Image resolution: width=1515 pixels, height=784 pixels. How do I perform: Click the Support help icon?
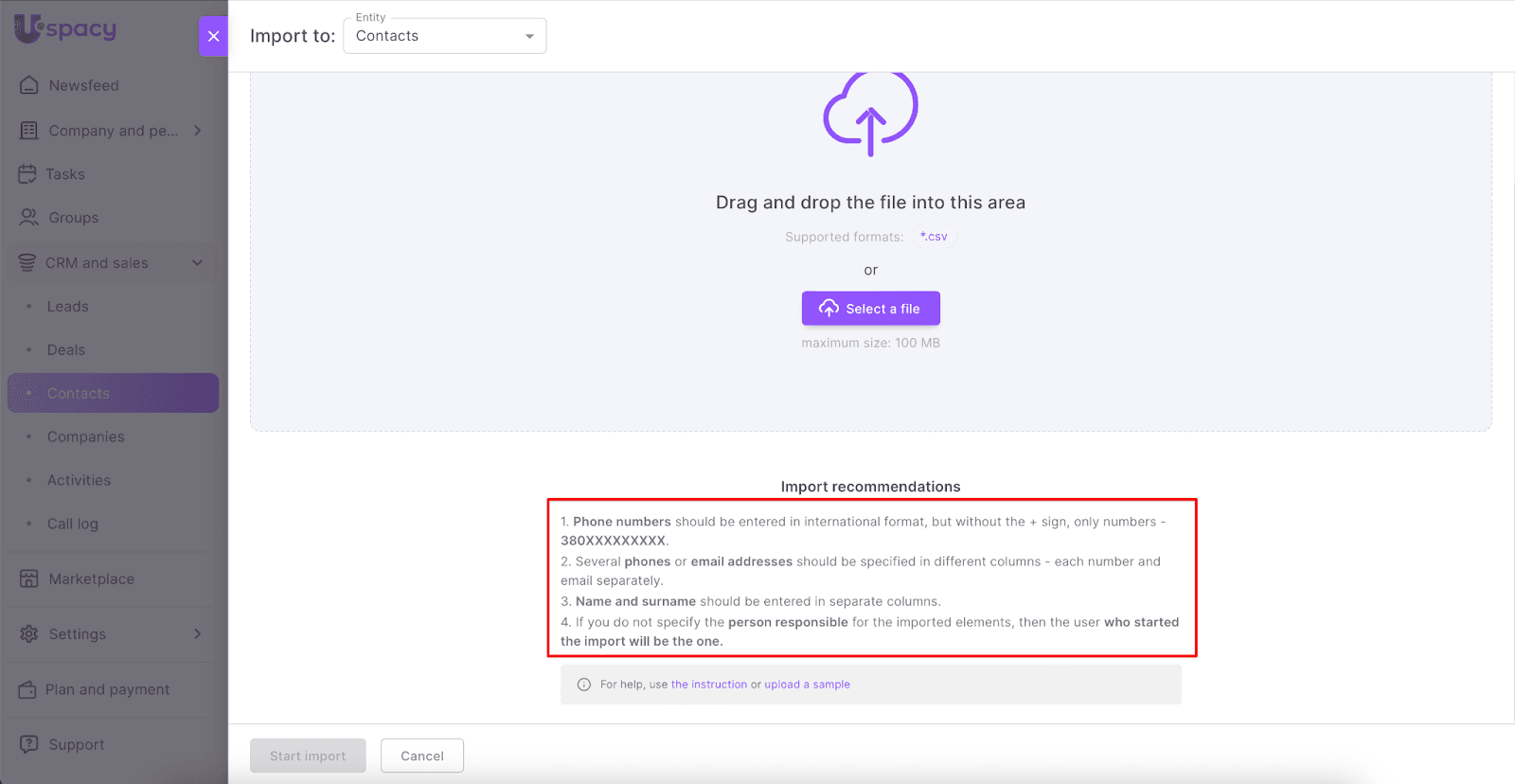[x=29, y=744]
